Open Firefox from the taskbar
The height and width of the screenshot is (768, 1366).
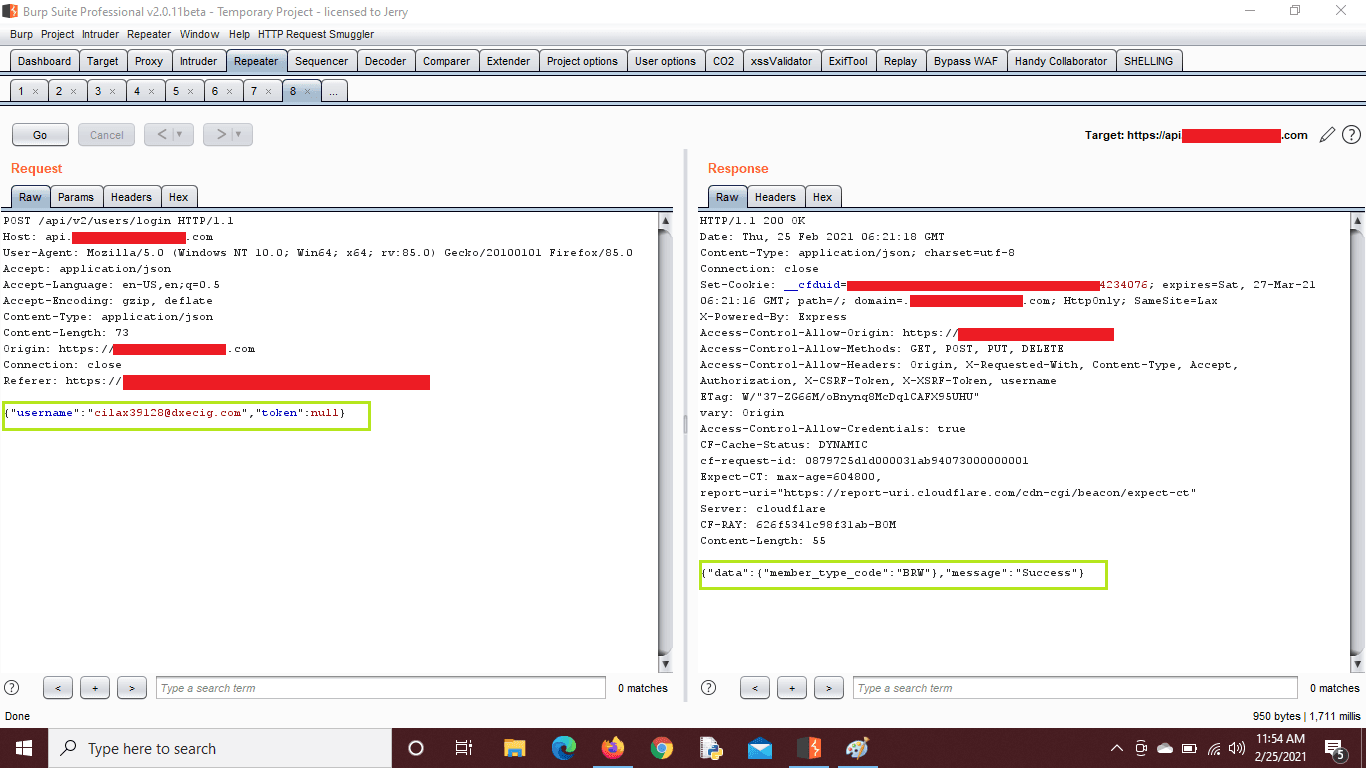click(612, 748)
